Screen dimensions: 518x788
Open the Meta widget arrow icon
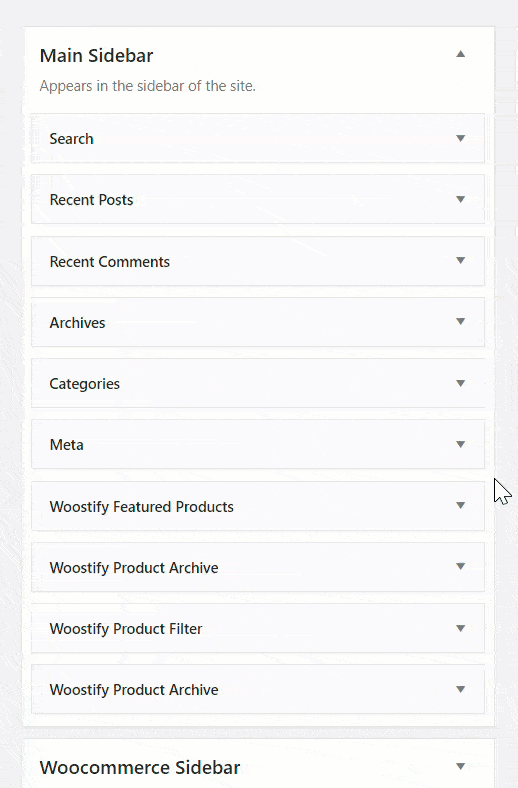[460, 444]
